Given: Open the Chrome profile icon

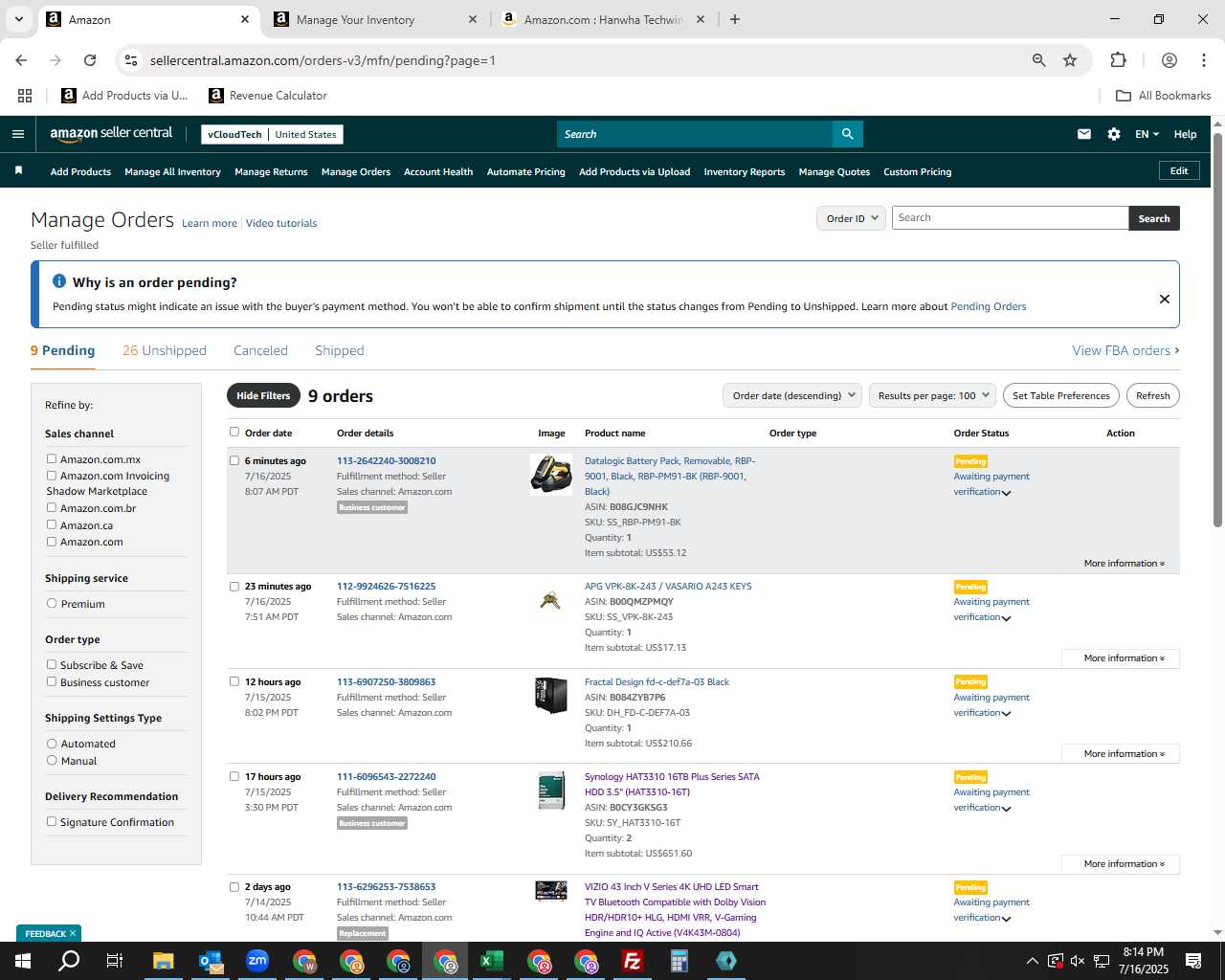Looking at the screenshot, I should point(1169,60).
